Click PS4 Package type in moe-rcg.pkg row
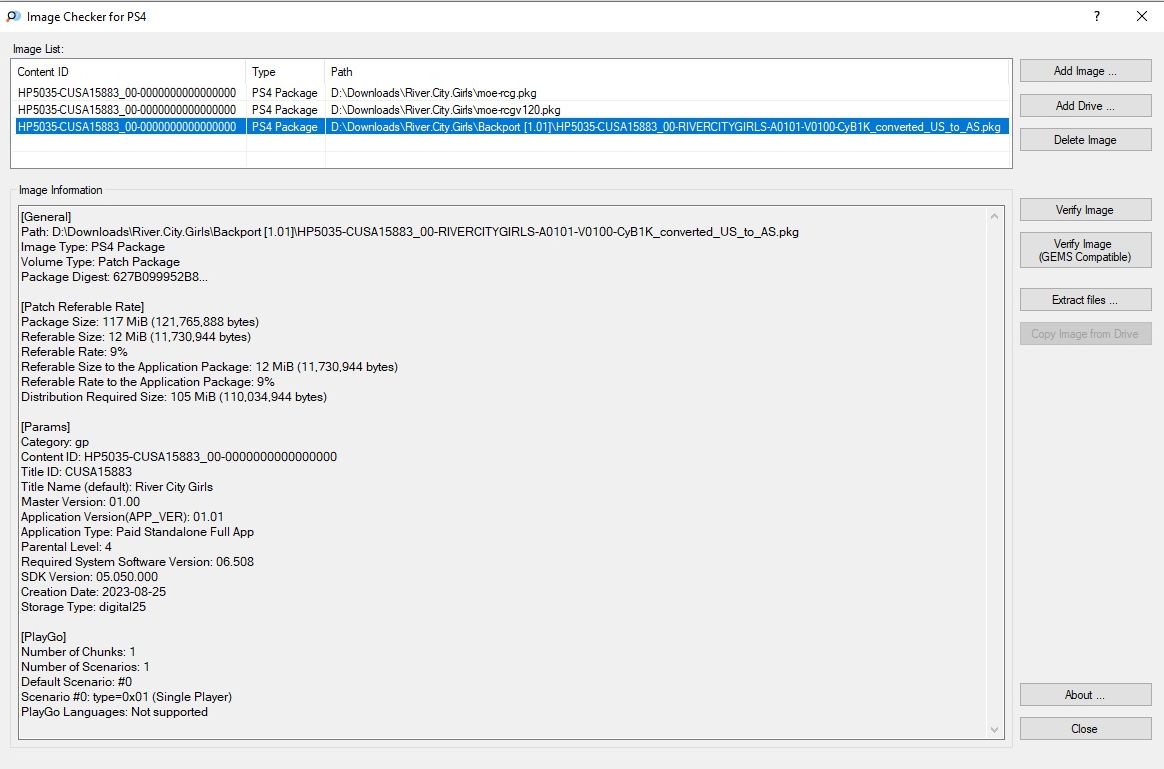This screenshot has width=1164, height=769. [x=284, y=93]
